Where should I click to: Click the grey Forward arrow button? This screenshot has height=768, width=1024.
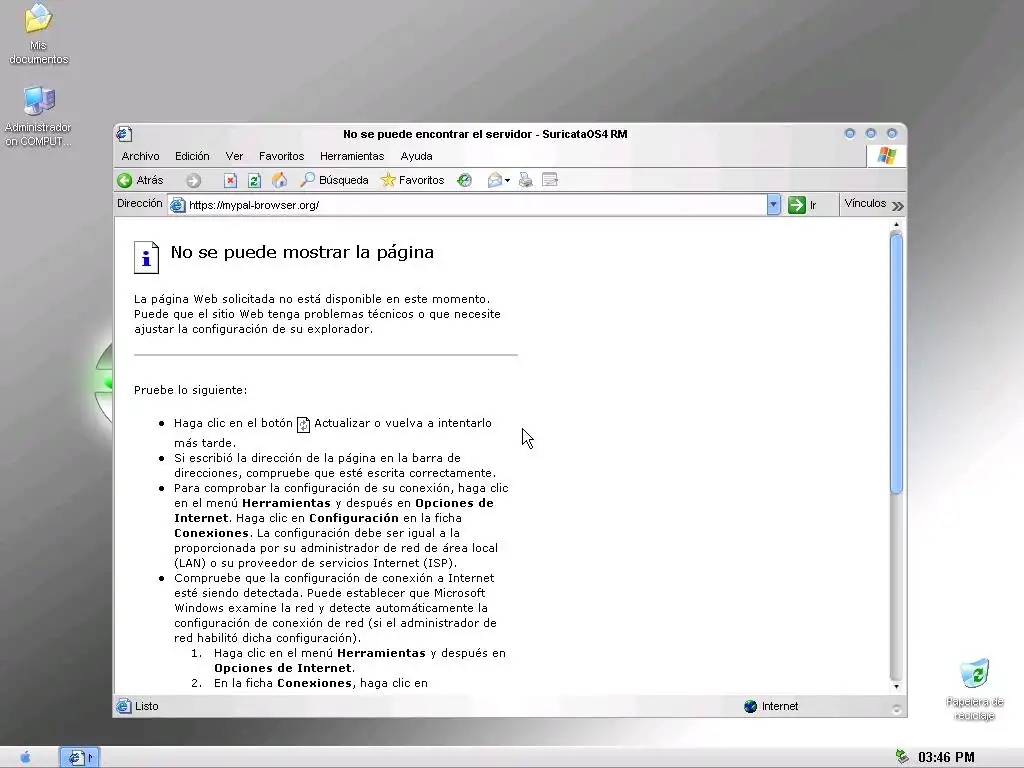(x=193, y=181)
